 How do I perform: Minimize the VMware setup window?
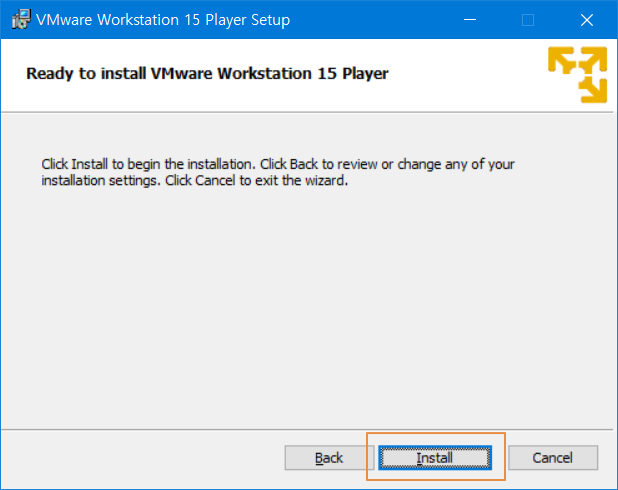pyautogui.click(x=470, y=20)
